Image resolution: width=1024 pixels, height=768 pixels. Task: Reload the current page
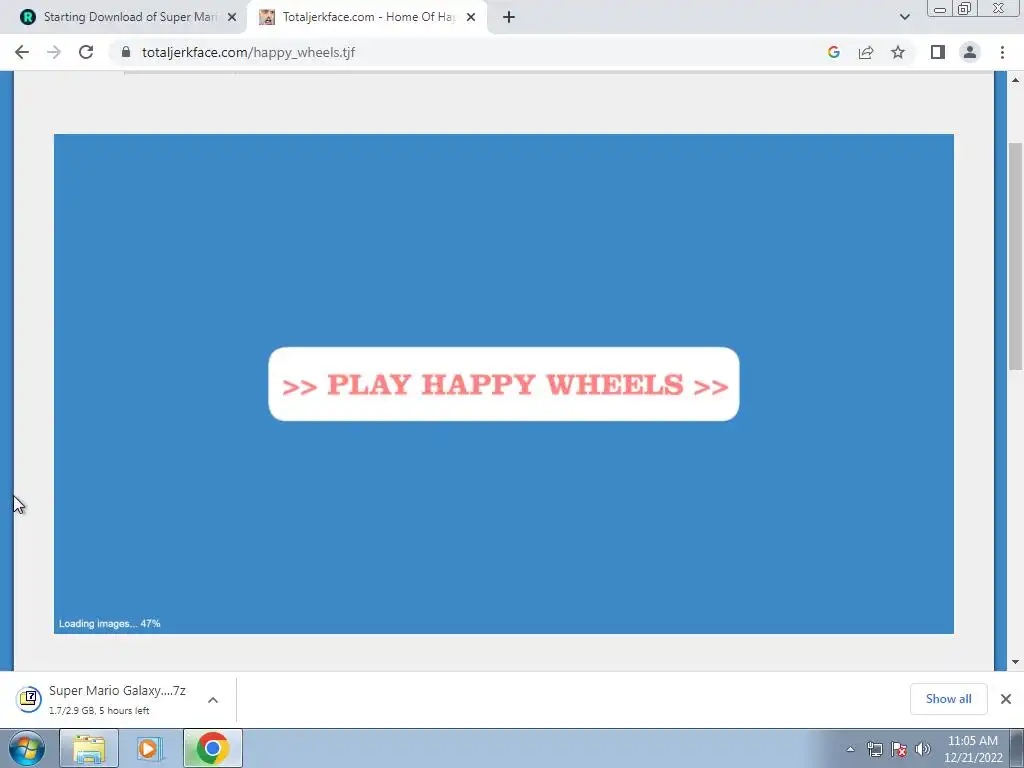(x=86, y=52)
